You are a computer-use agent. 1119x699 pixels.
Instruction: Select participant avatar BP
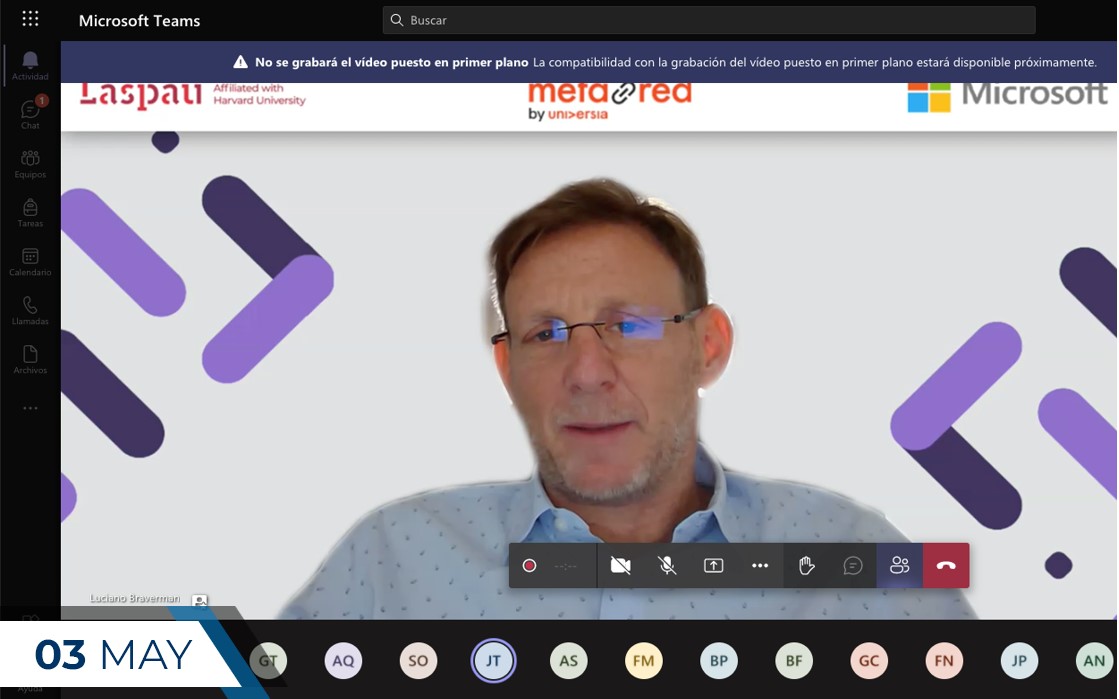pos(719,660)
